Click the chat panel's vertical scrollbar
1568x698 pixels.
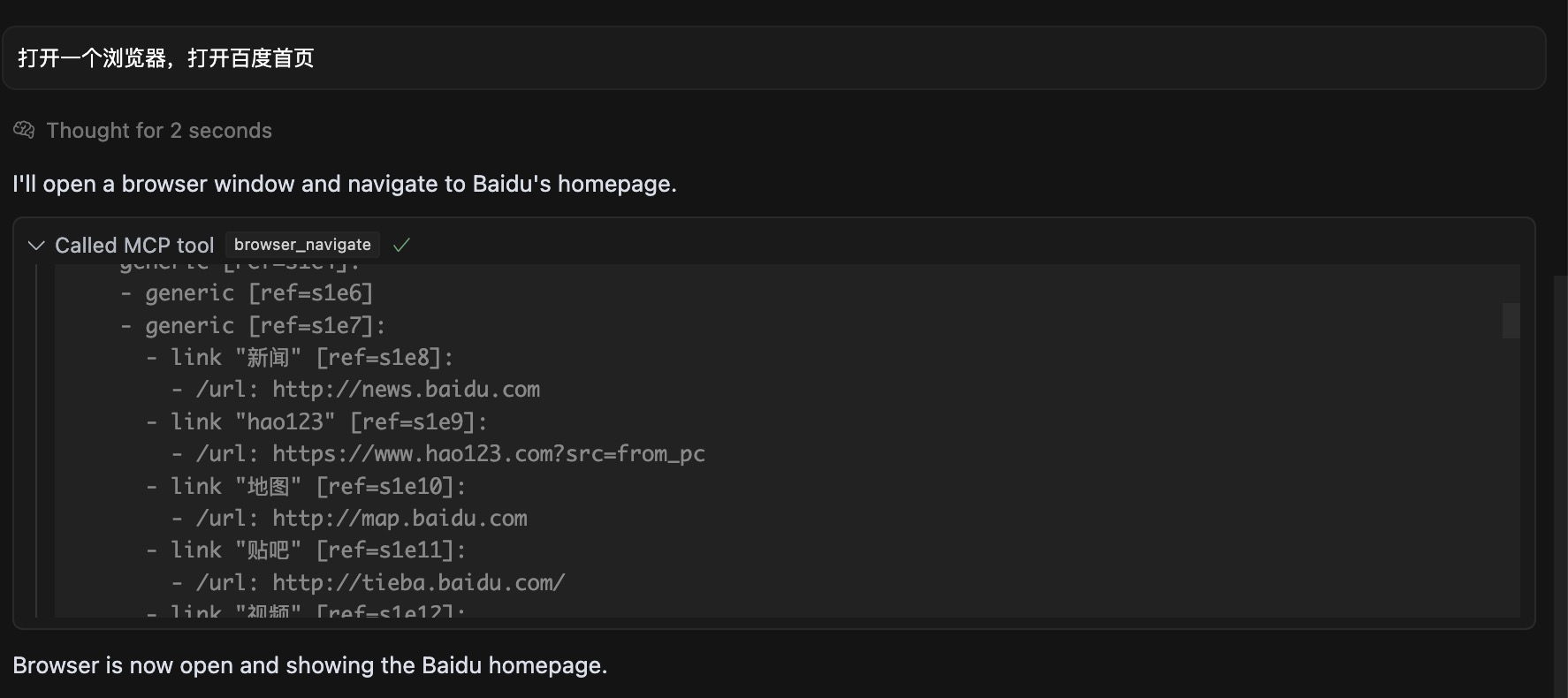tap(1560, 486)
